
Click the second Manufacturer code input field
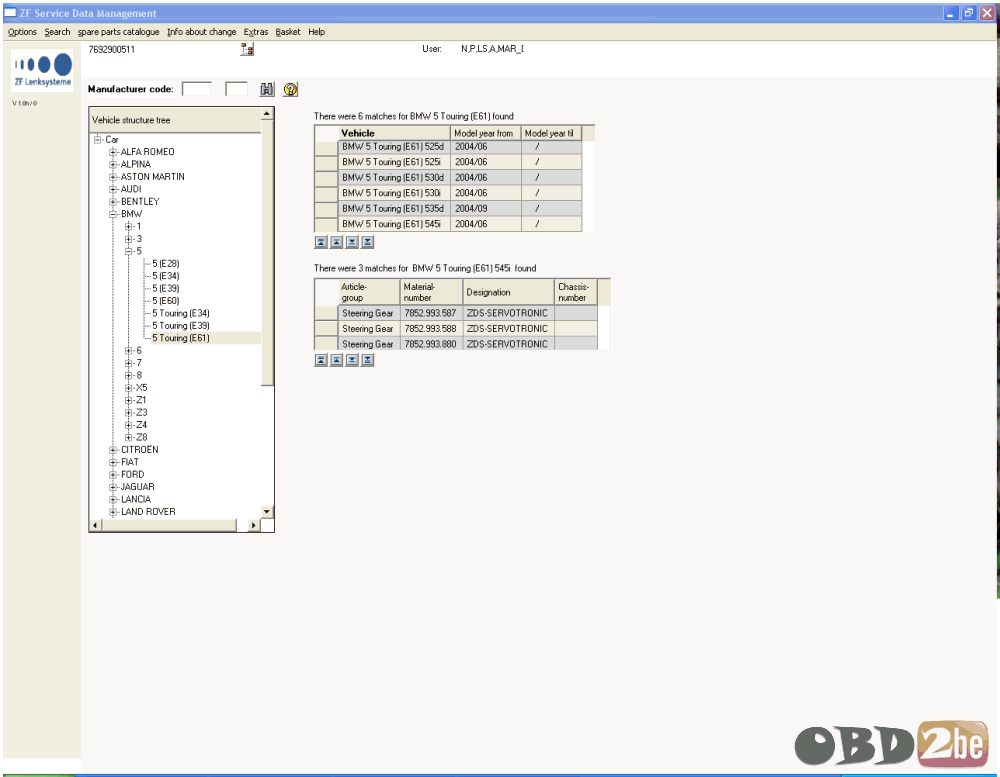pos(236,89)
